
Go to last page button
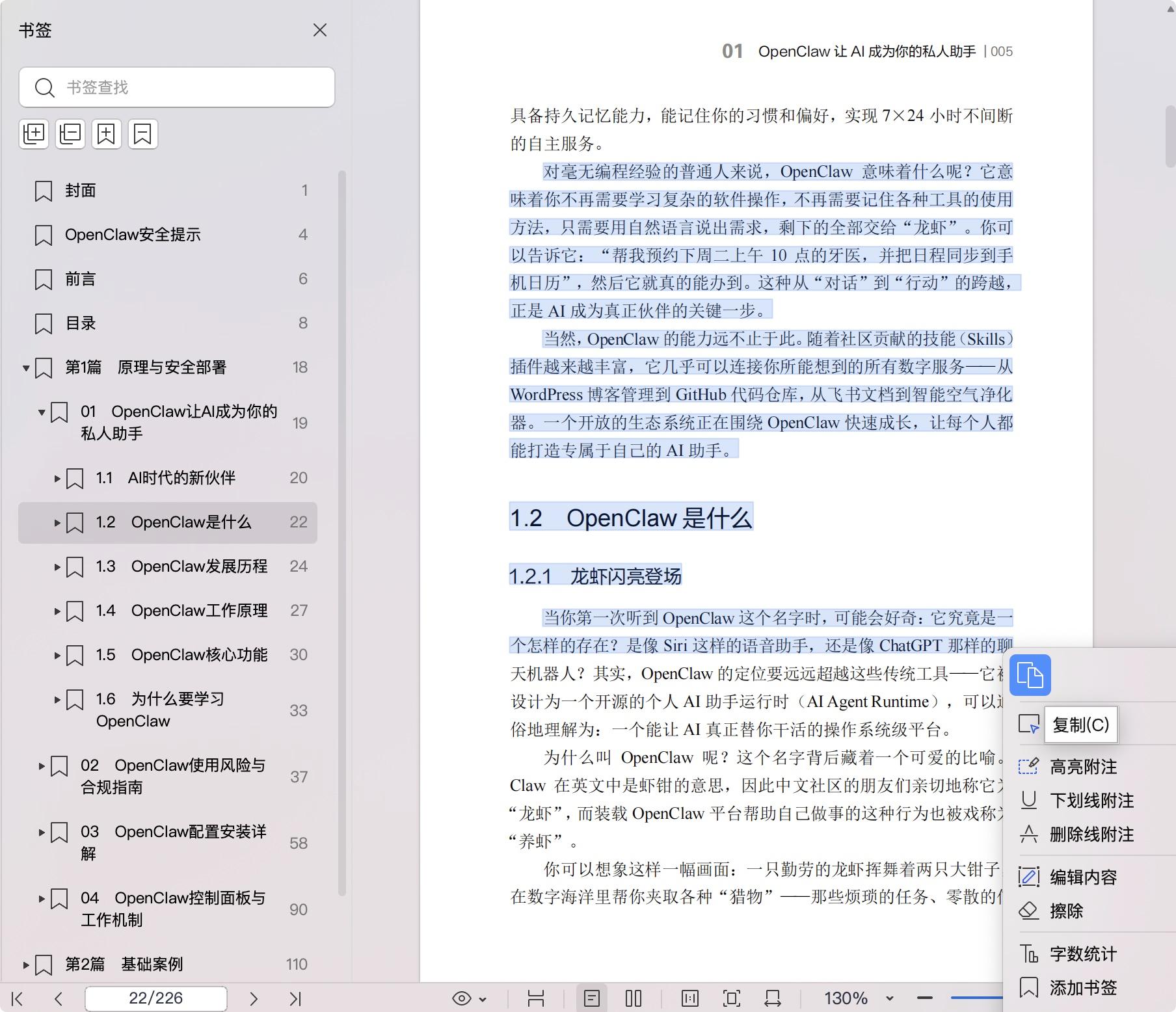pyautogui.click(x=295, y=999)
